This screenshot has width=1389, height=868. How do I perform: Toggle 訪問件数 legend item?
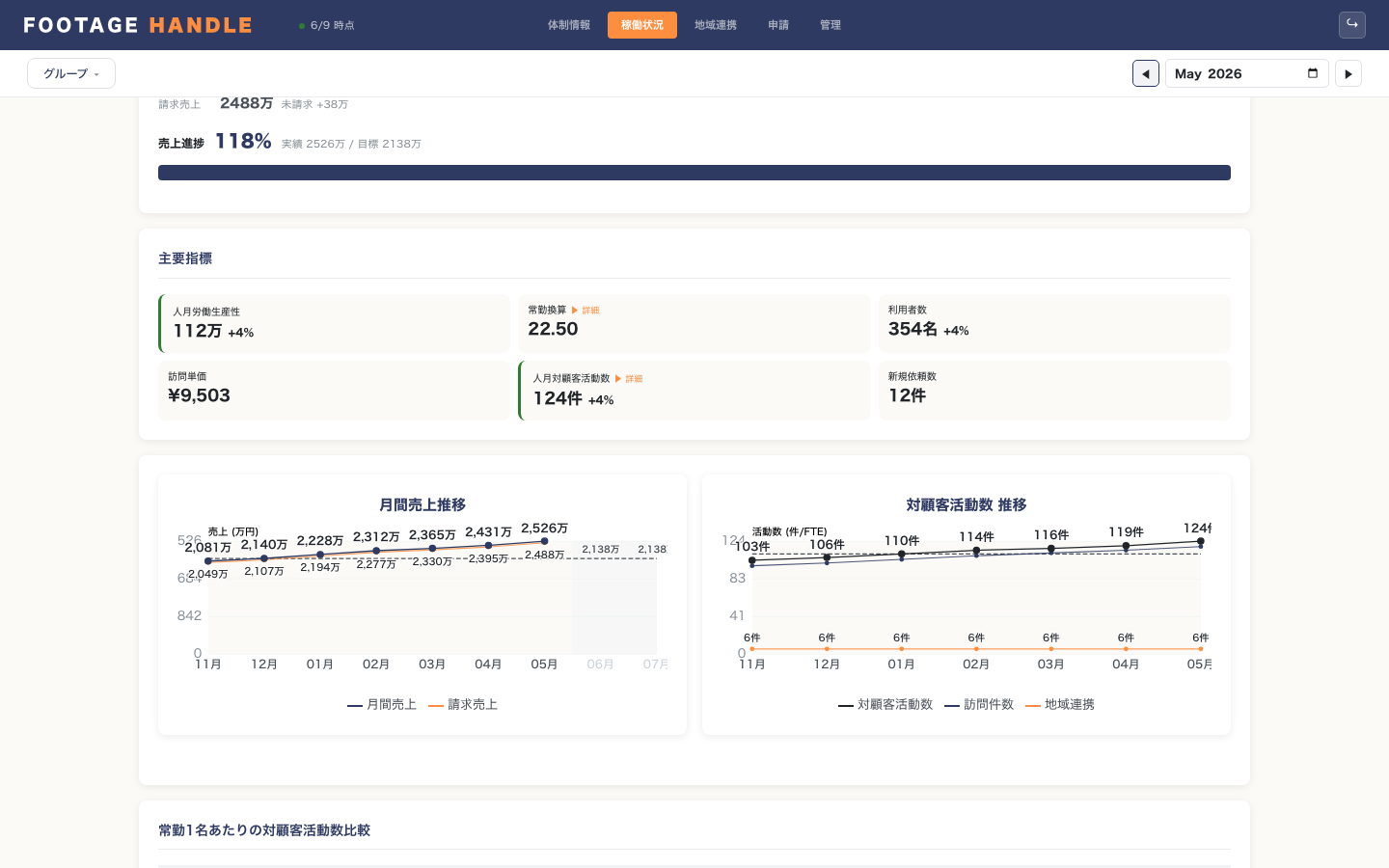coord(979,705)
